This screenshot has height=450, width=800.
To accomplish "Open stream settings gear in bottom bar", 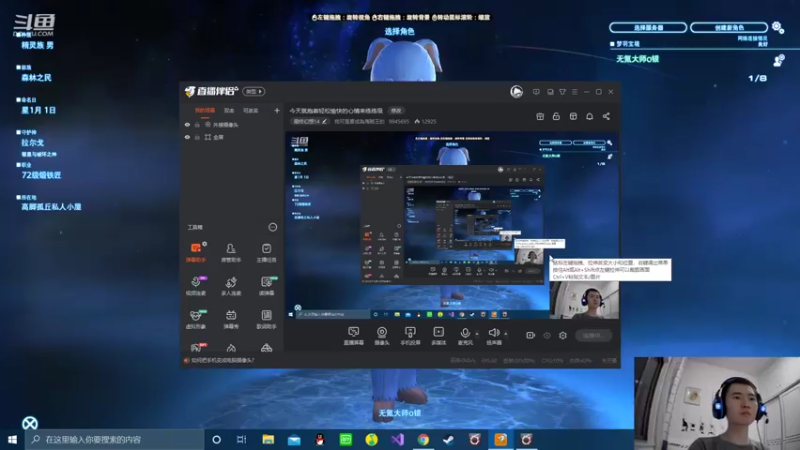I will 563,335.
